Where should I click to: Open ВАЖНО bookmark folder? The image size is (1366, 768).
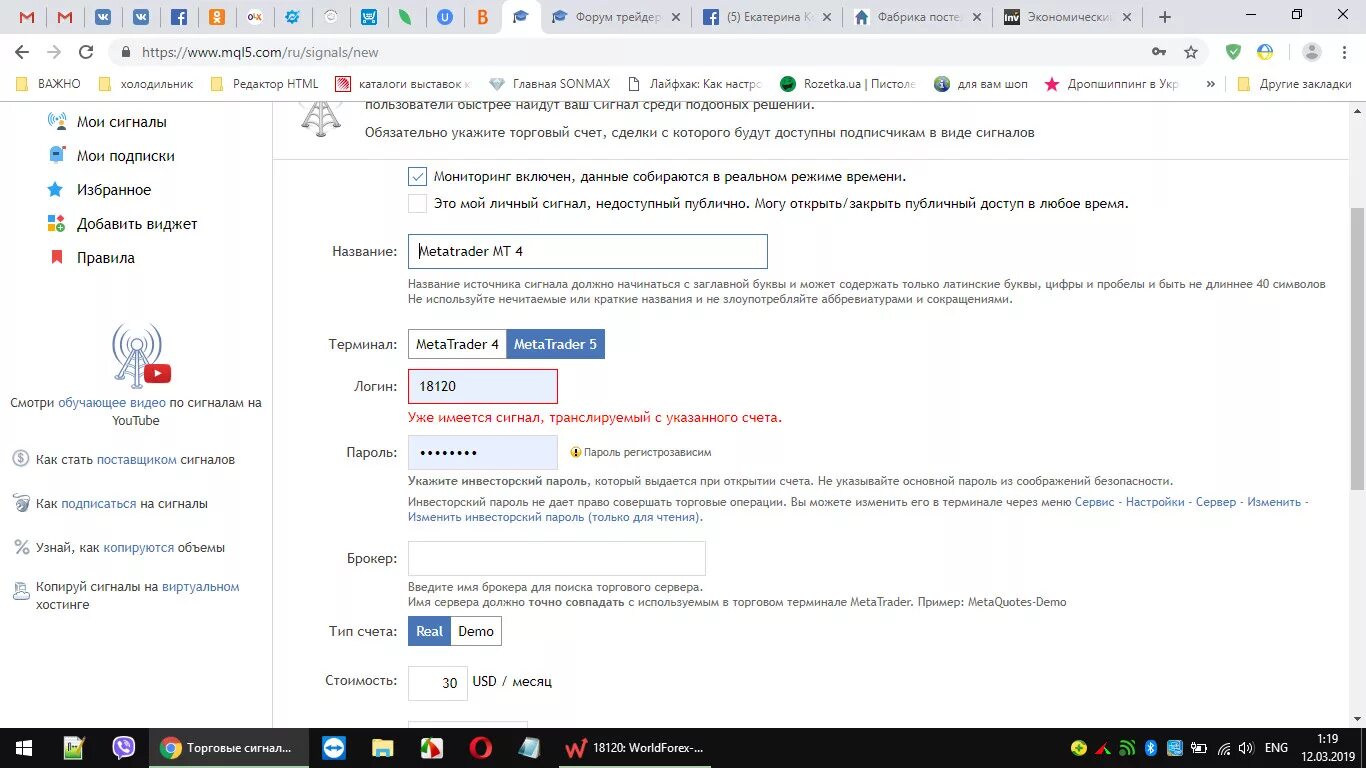click(x=48, y=84)
